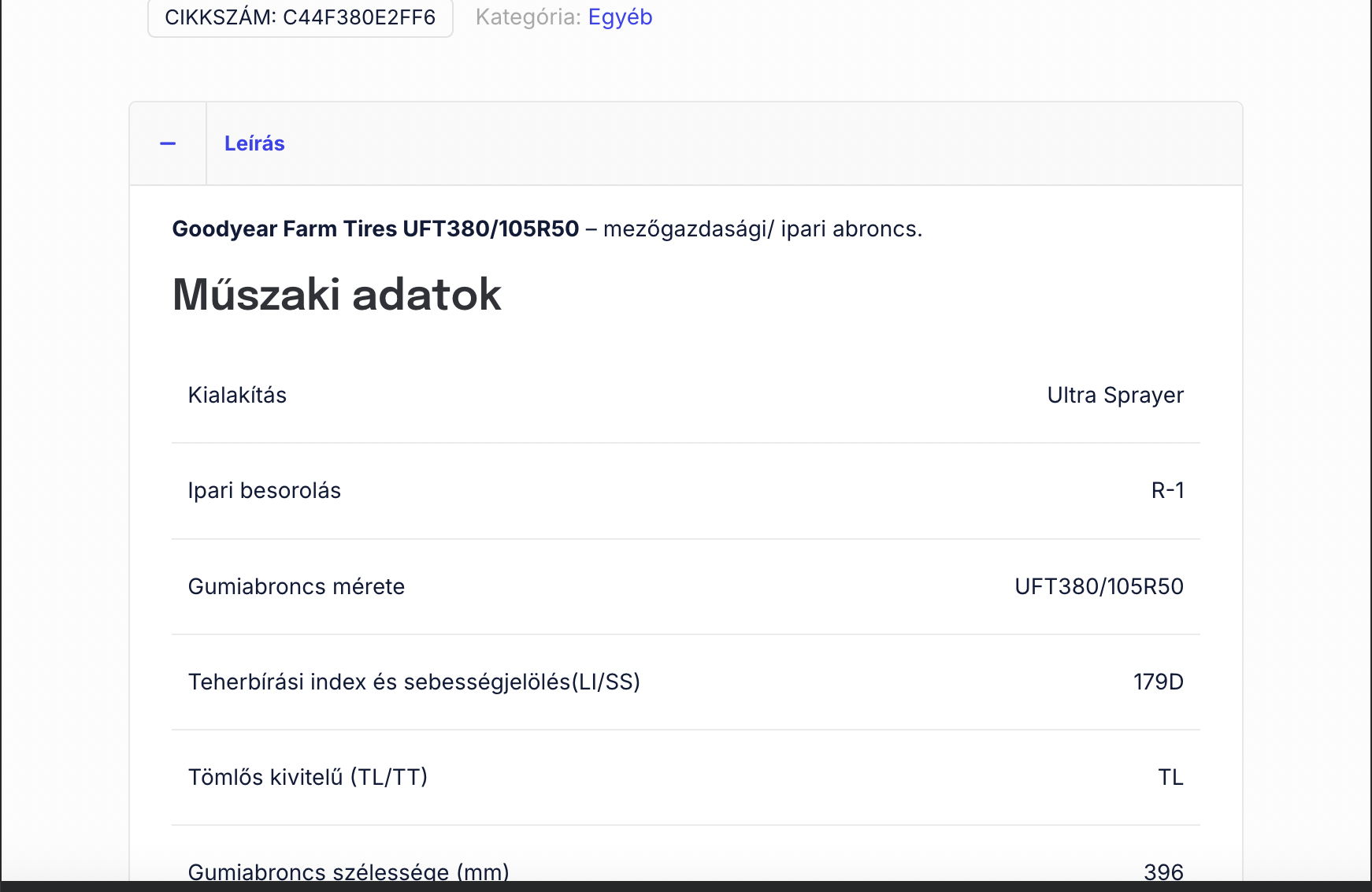1372x892 pixels.
Task: Select the R-1 value
Action: click(1167, 490)
